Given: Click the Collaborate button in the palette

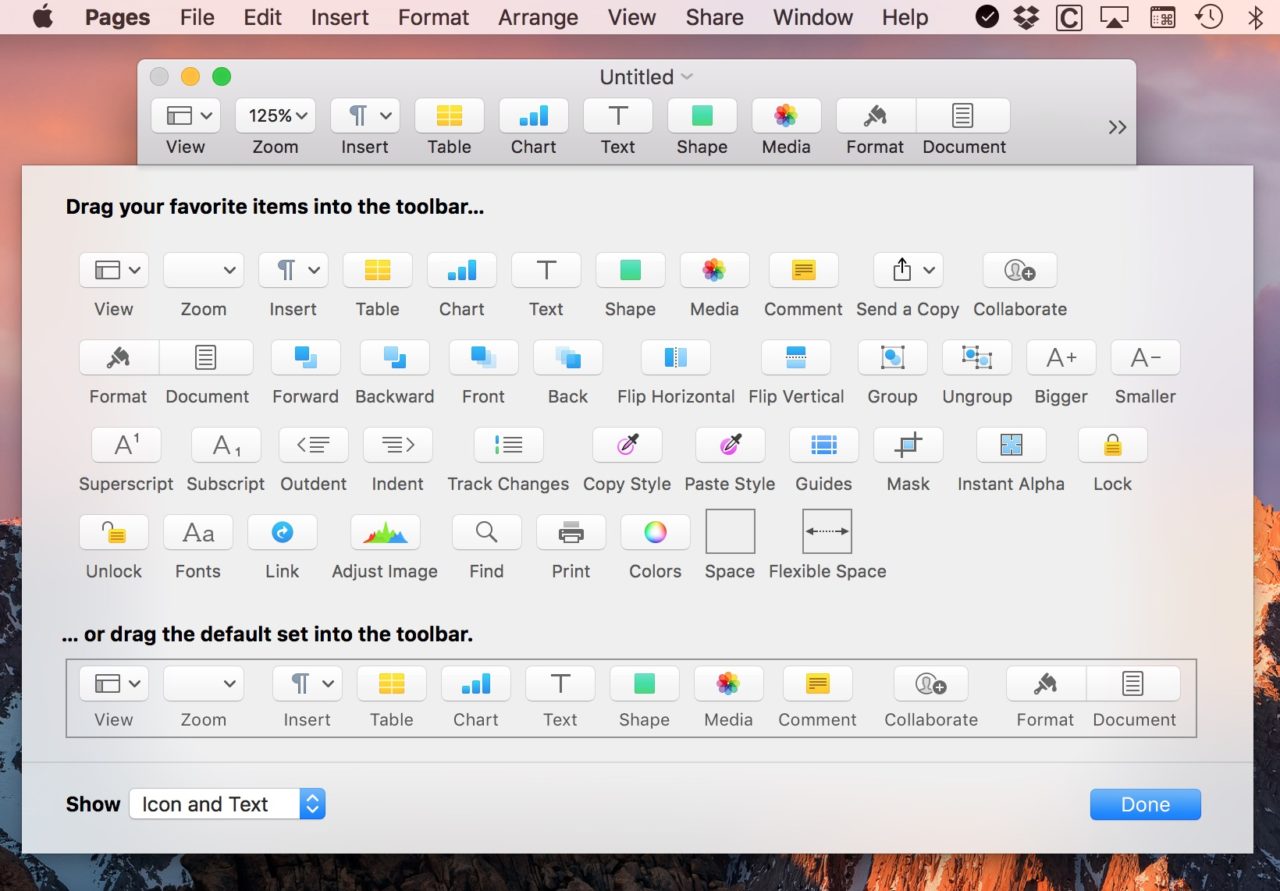Looking at the screenshot, I should tap(1019, 269).
